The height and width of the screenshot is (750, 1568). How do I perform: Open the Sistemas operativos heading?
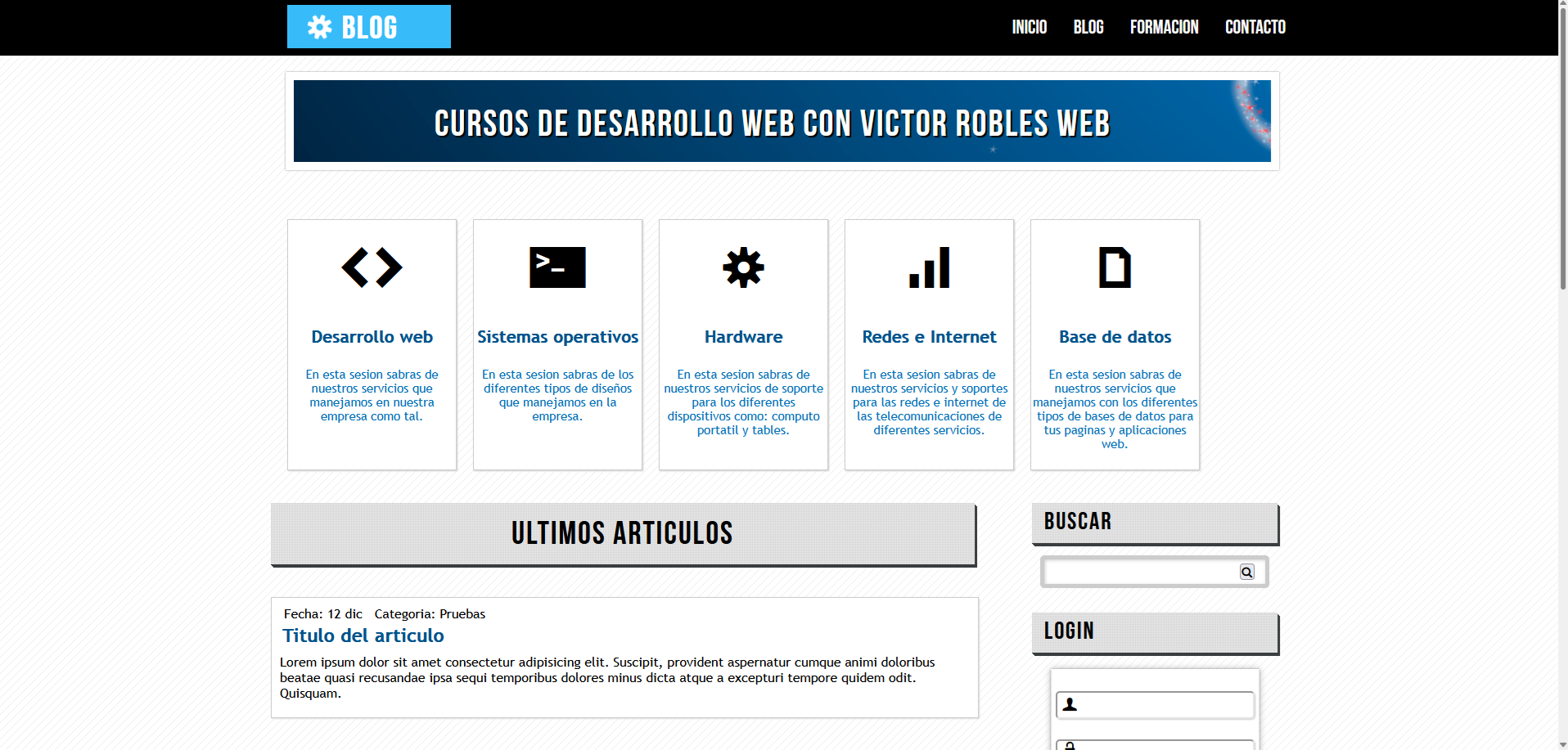tap(557, 337)
